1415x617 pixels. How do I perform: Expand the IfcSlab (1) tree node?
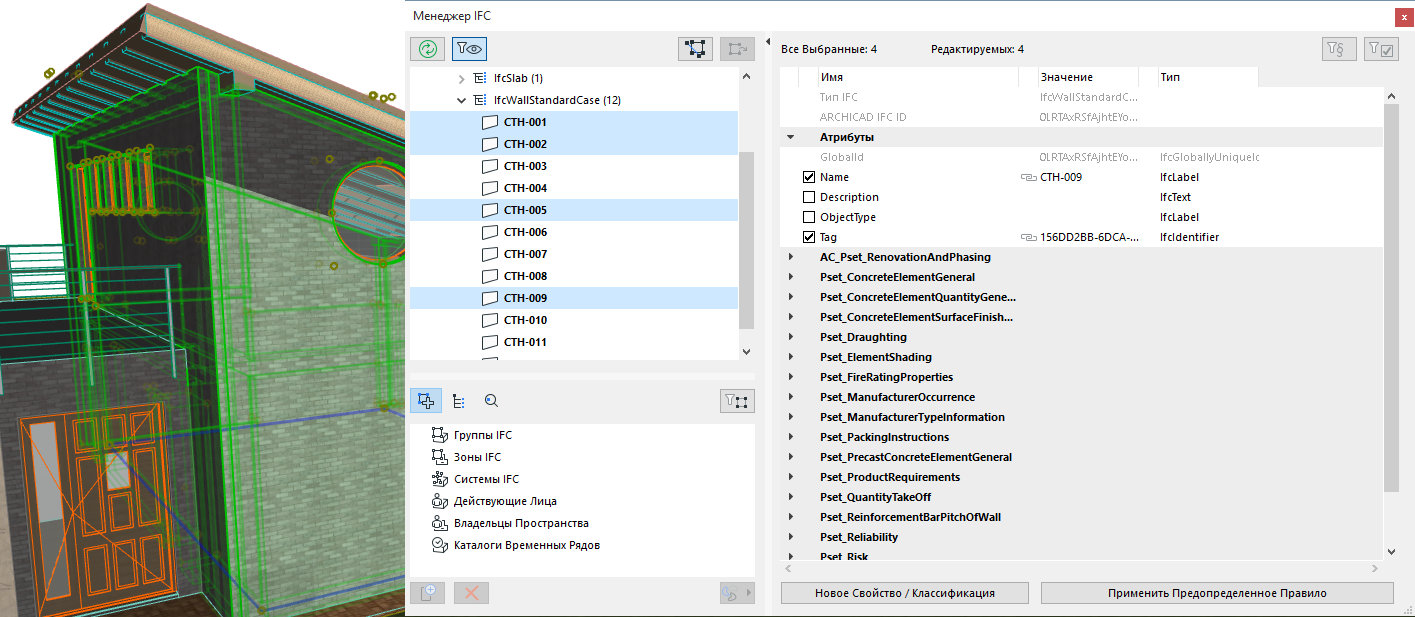tap(461, 78)
